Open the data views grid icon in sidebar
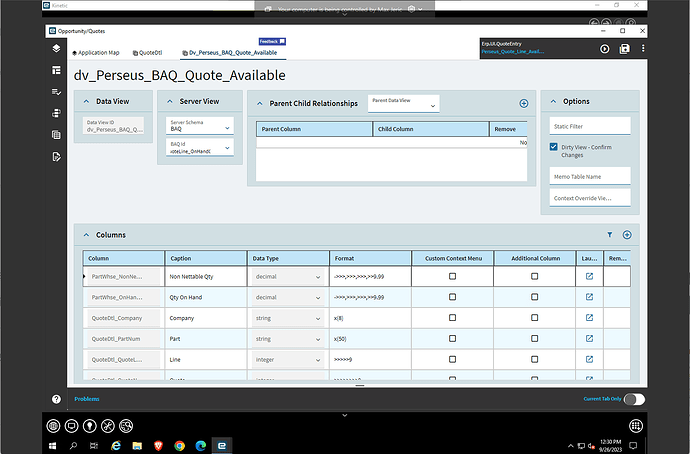This screenshot has height=454, width=690. (56, 135)
